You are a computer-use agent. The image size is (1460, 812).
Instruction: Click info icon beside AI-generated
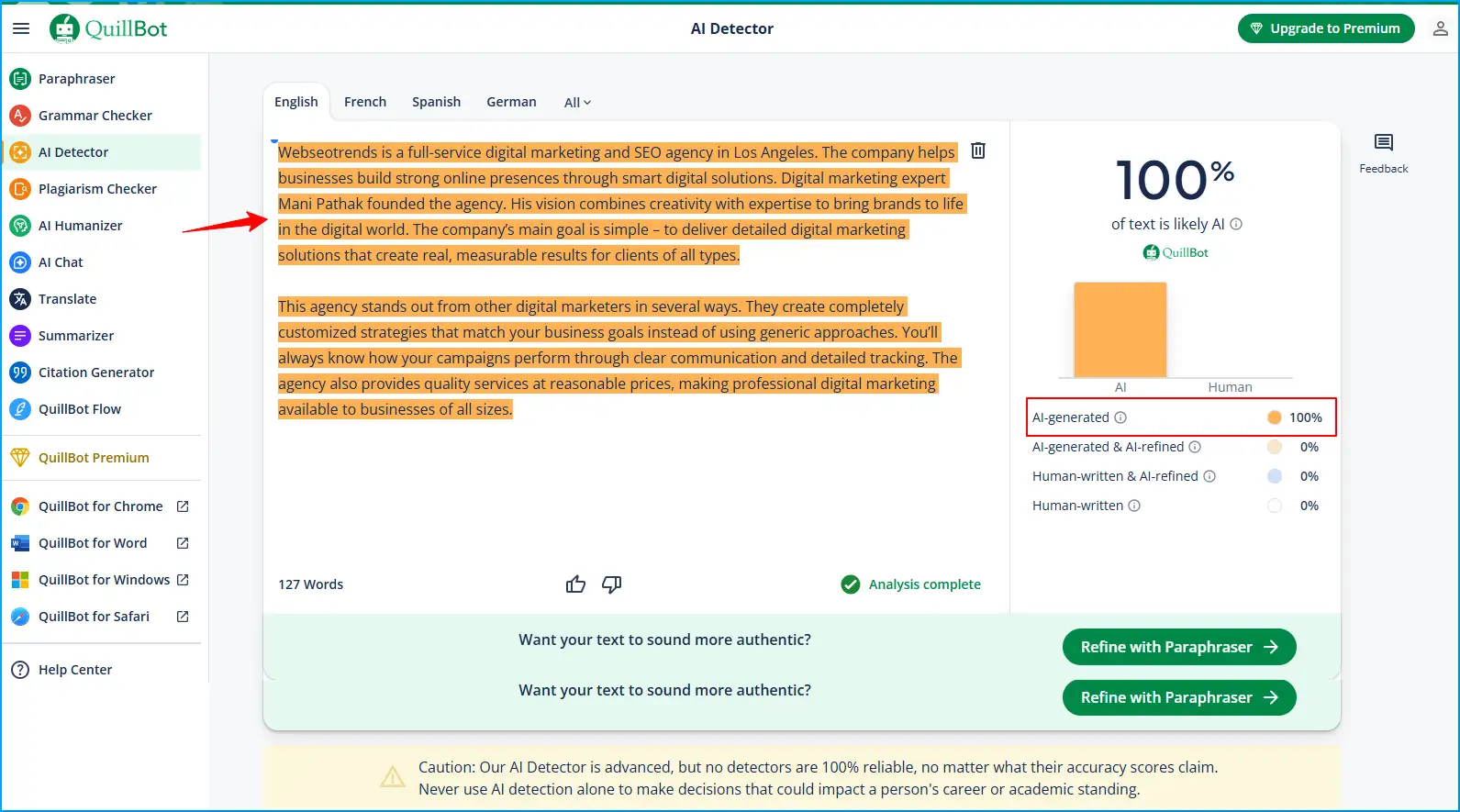pos(1120,417)
